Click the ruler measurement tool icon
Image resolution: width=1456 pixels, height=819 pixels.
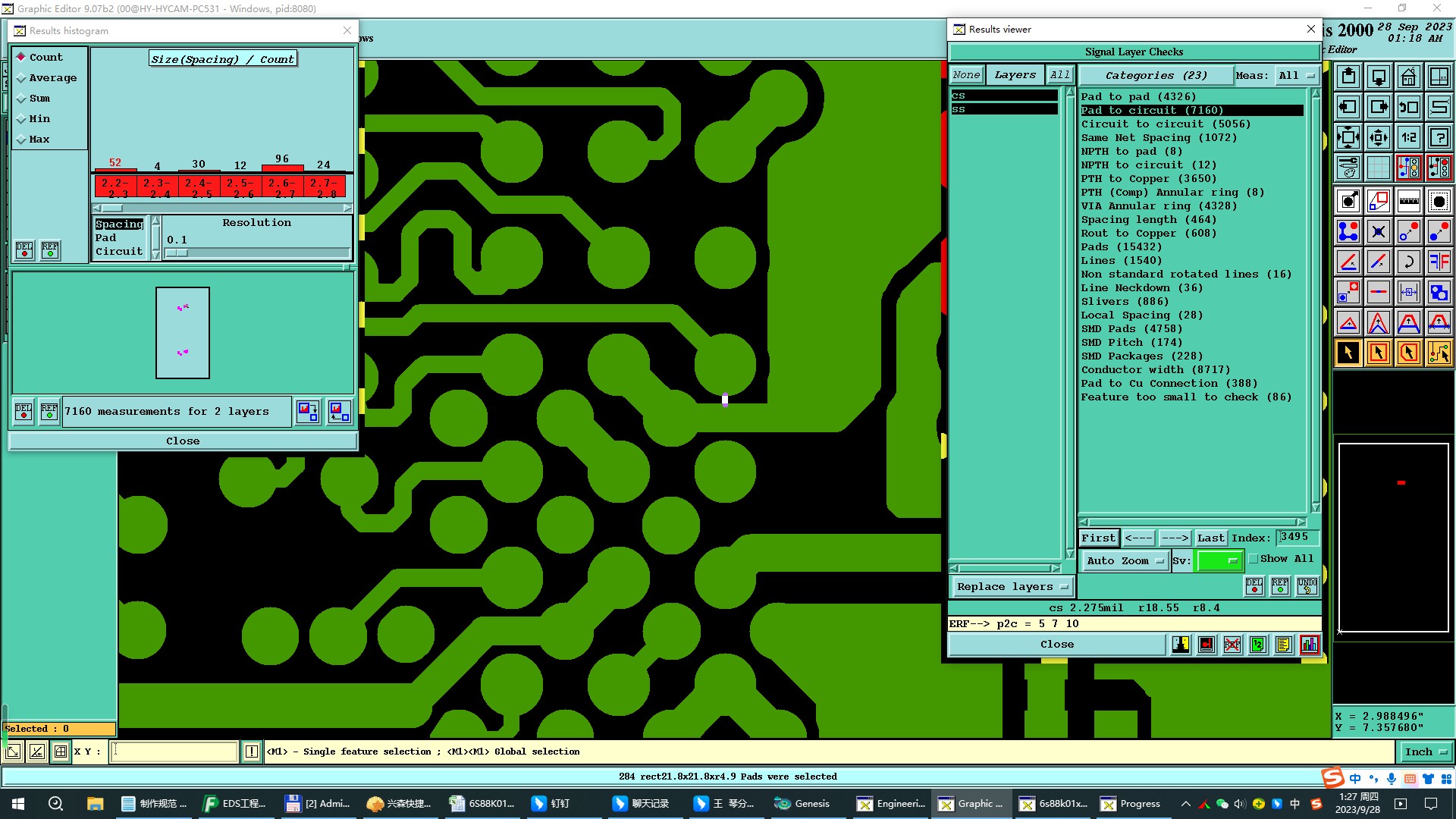(1408, 201)
